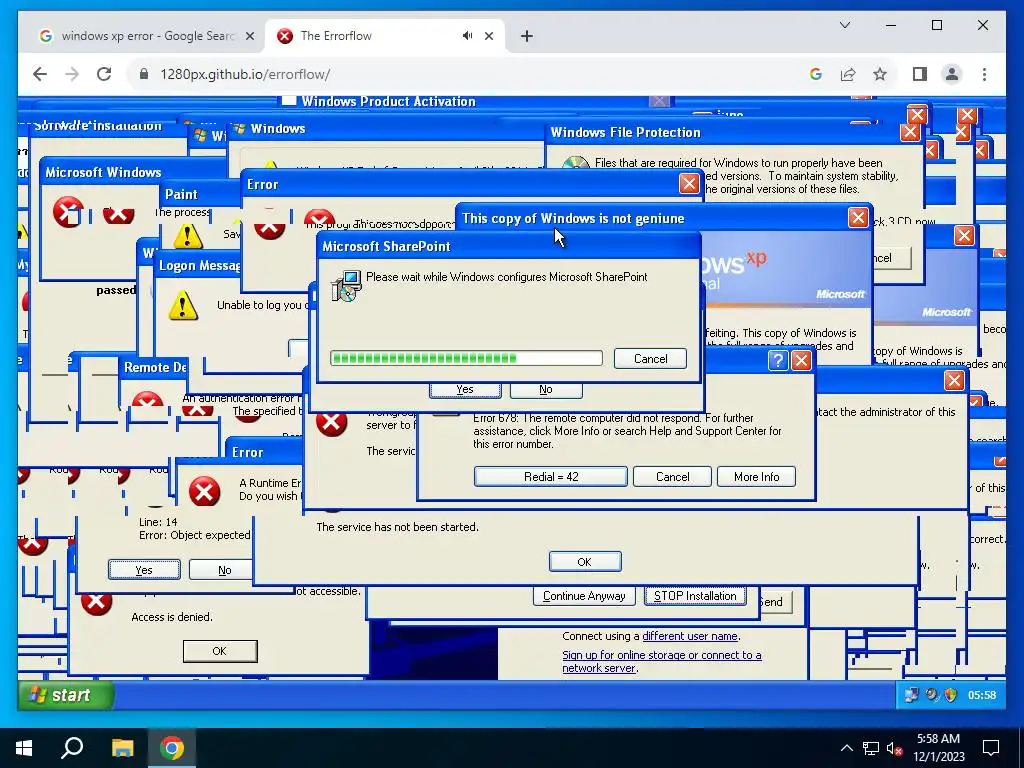Select The Errorflow tab
This screenshot has height=768, width=1024.
(385, 36)
